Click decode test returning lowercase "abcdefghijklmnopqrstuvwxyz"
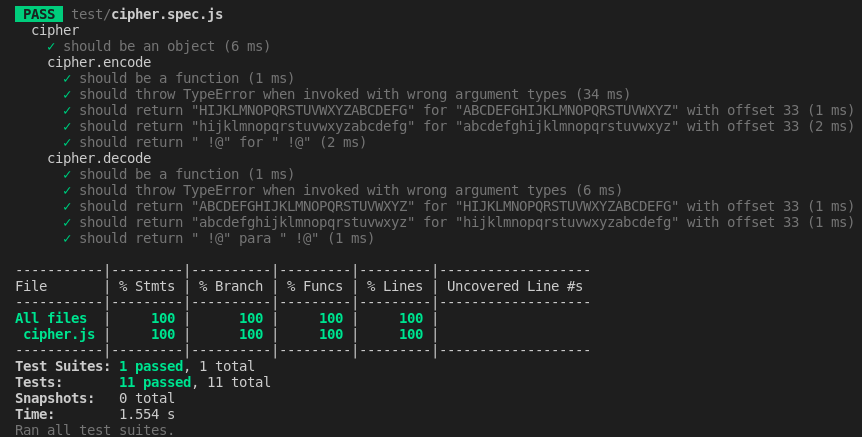Image resolution: width=862 pixels, height=437 pixels. tap(466, 222)
